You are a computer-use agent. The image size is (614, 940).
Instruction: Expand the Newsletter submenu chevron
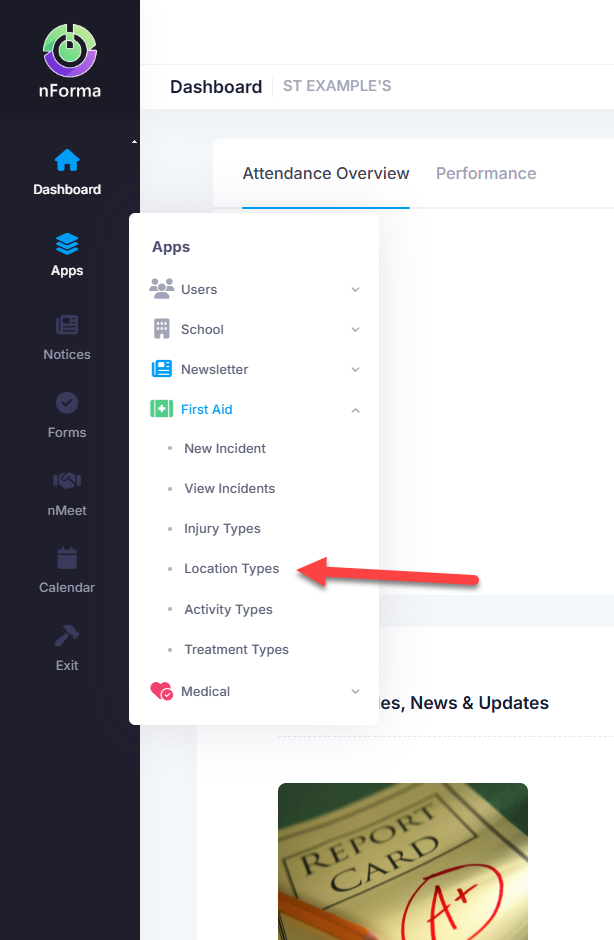click(356, 369)
